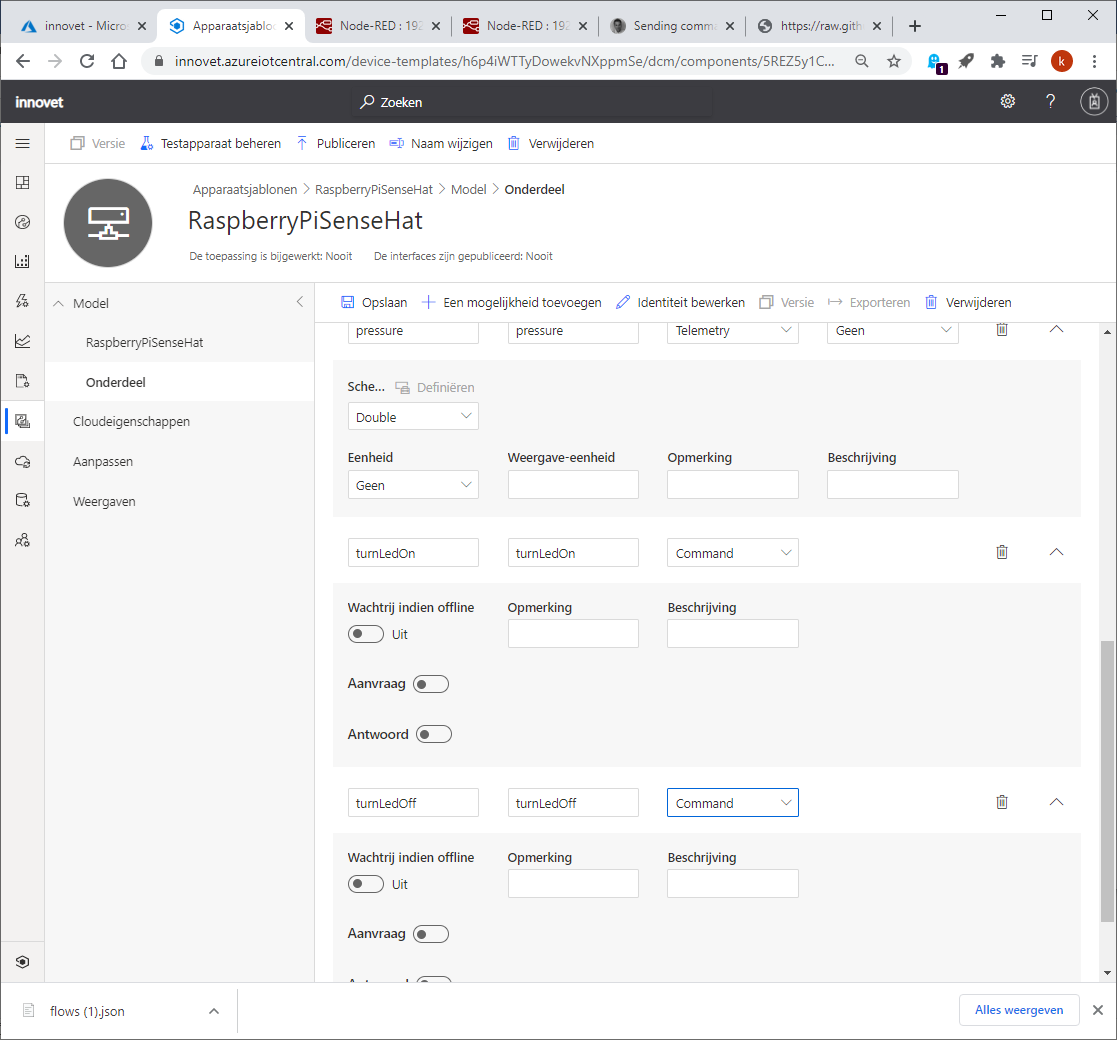The height and width of the screenshot is (1040, 1117).
Task: Open Cloudeigenschappen in the side menu
Action: point(131,422)
